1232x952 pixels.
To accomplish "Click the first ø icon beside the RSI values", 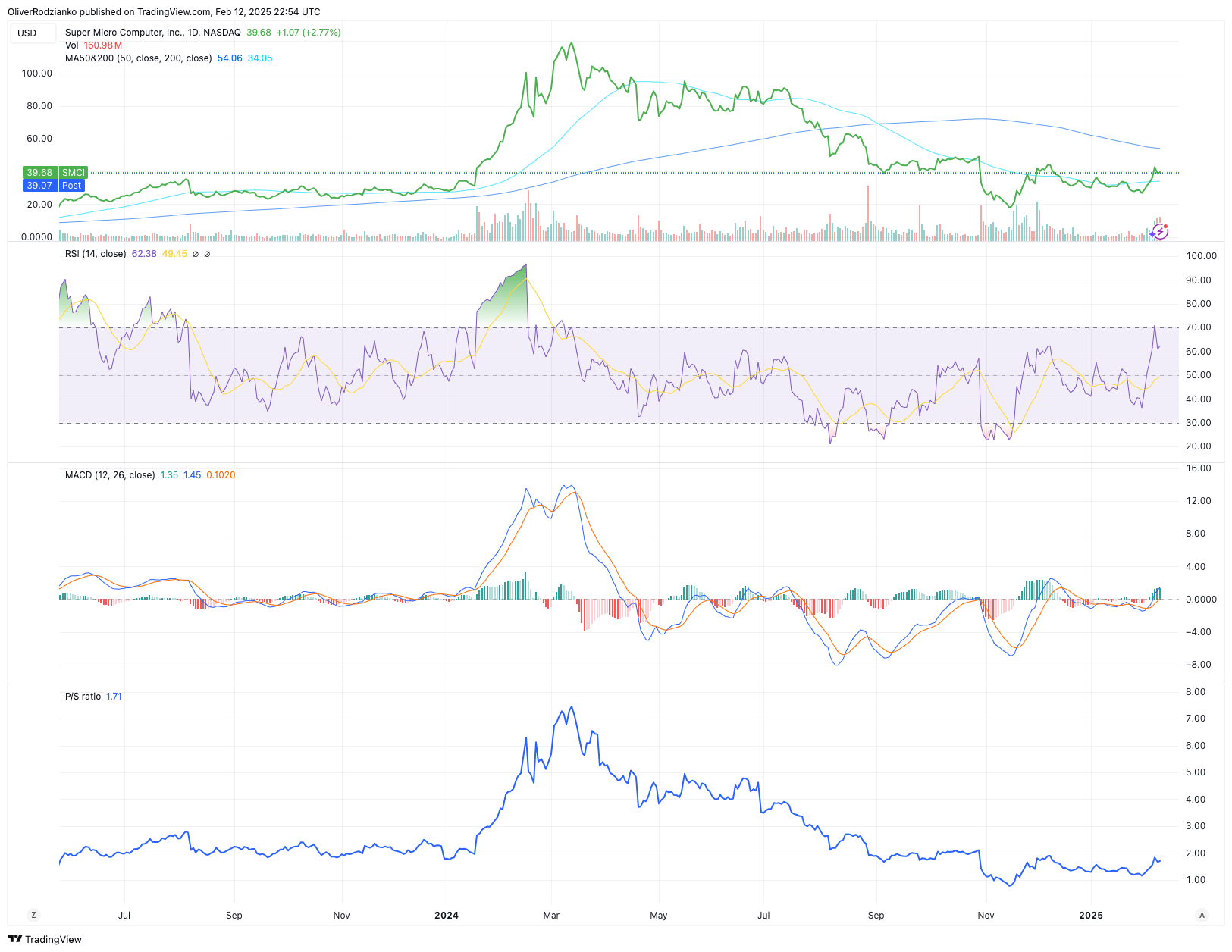I will coord(196,254).
